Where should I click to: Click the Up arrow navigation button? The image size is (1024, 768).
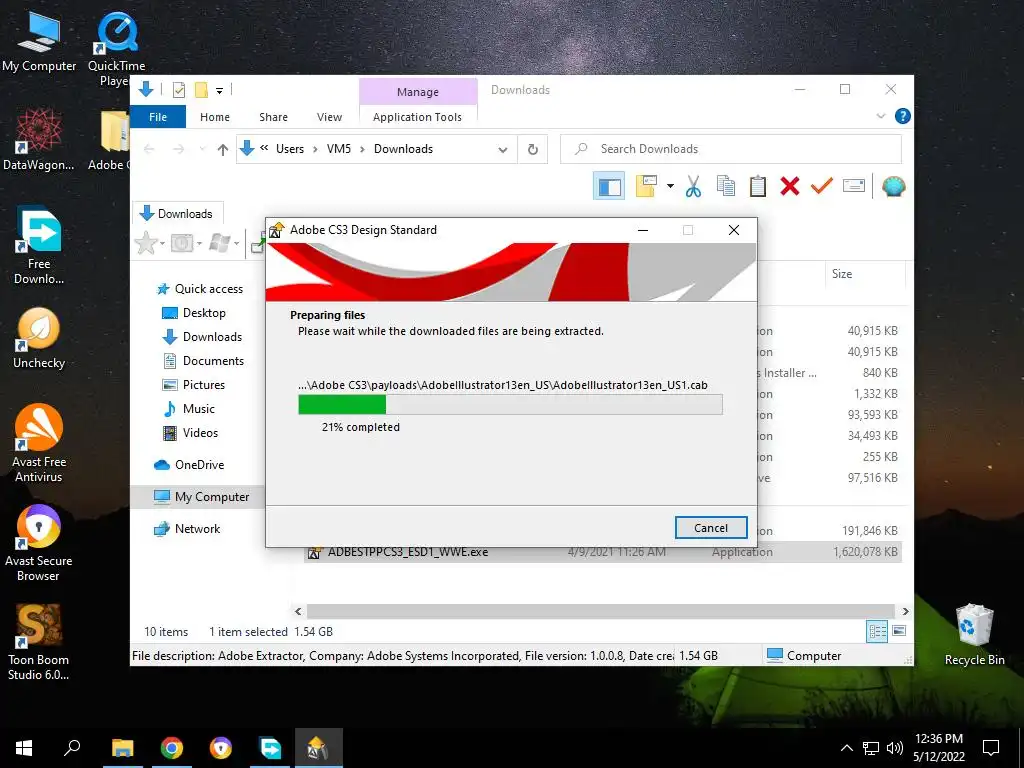click(223, 150)
